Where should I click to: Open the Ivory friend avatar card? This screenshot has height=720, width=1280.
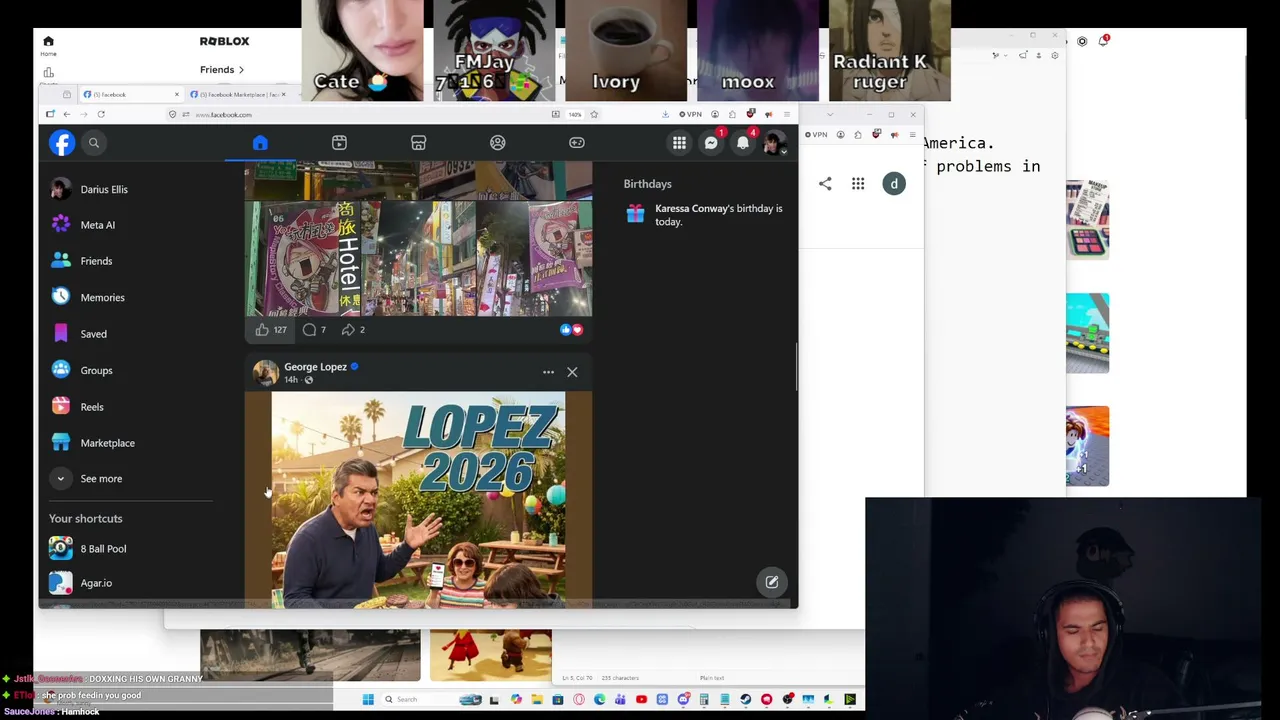click(x=626, y=50)
